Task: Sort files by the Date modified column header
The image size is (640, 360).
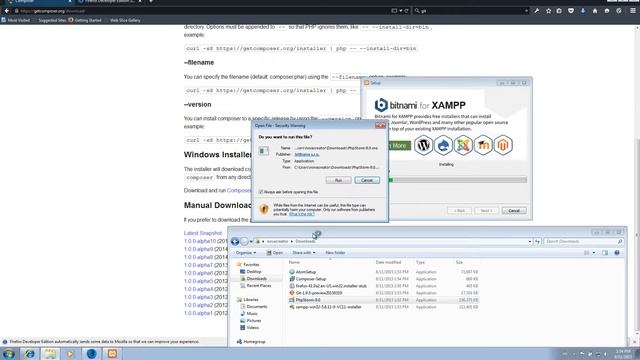Action: (x=388, y=262)
